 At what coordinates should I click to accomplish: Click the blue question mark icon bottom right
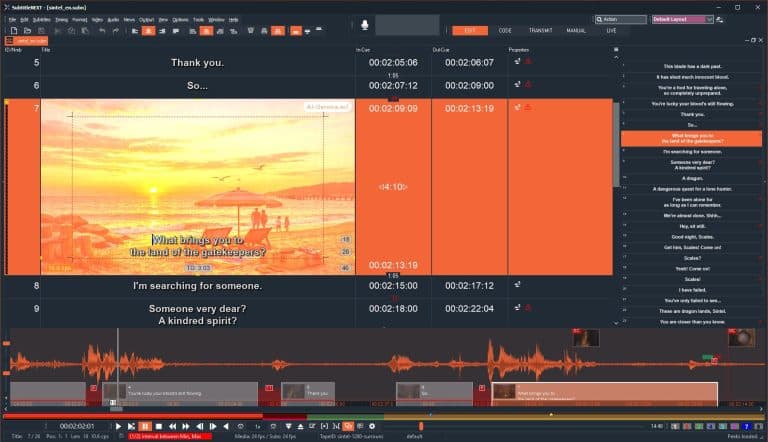[x=746, y=426]
